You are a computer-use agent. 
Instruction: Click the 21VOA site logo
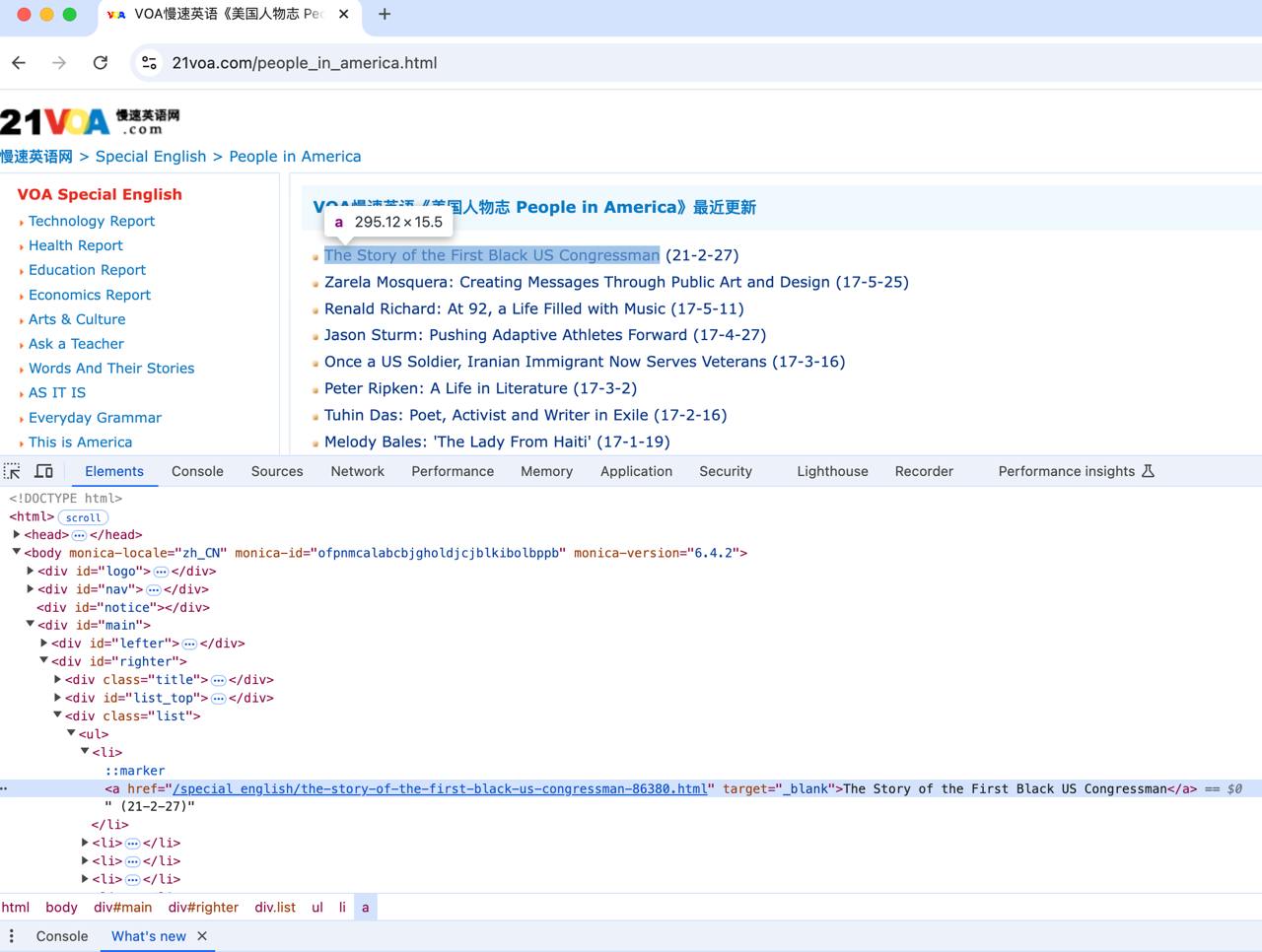point(90,121)
